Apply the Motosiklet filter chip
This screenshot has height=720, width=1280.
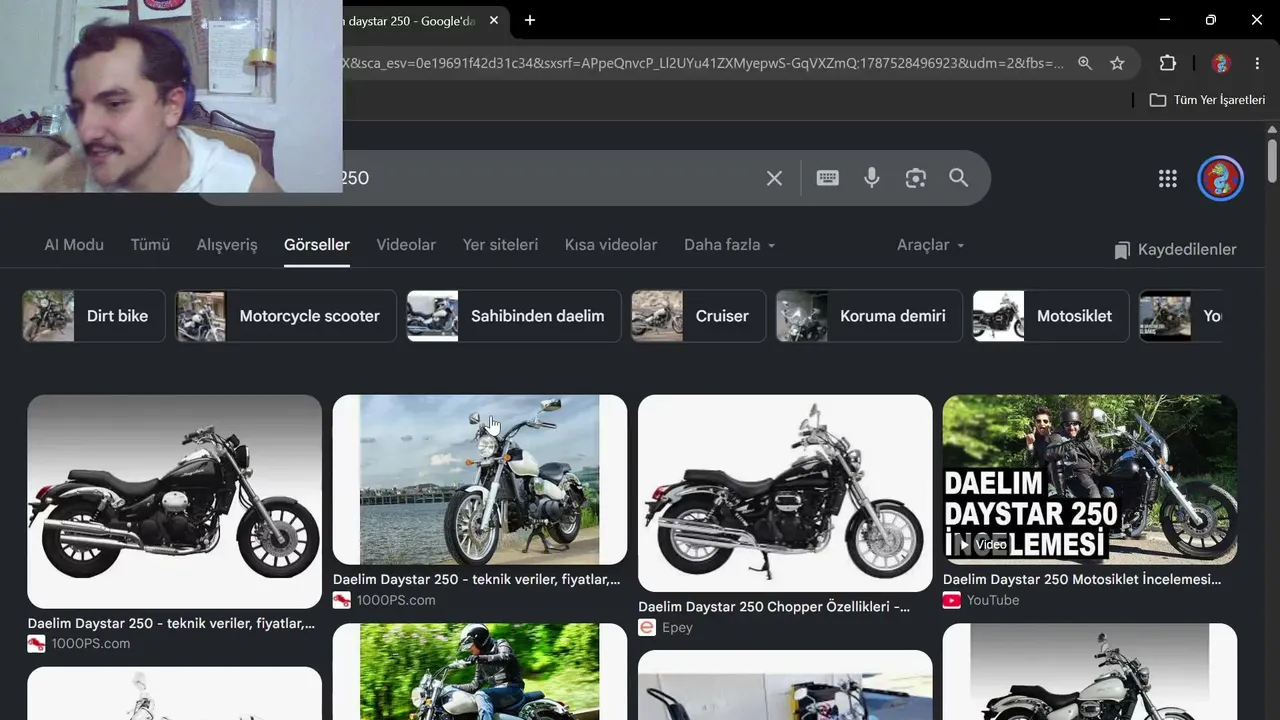[1051, 316]
